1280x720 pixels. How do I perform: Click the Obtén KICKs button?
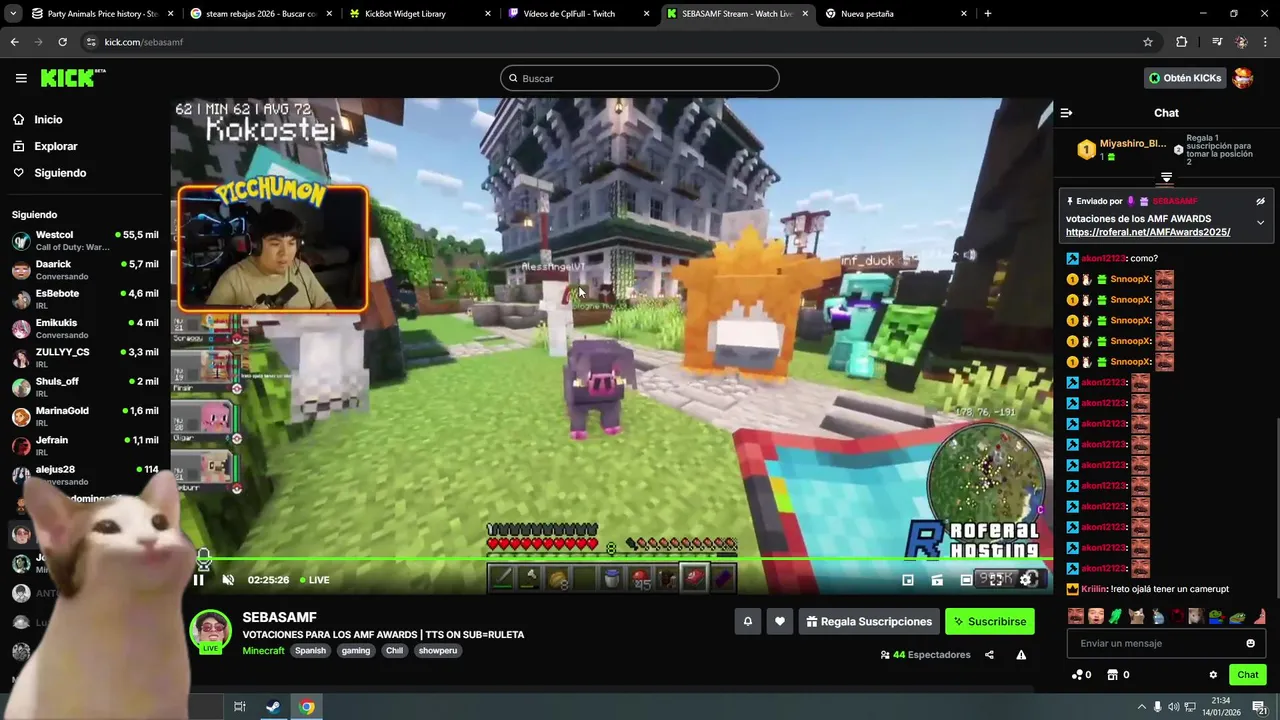click(1185, 78)
